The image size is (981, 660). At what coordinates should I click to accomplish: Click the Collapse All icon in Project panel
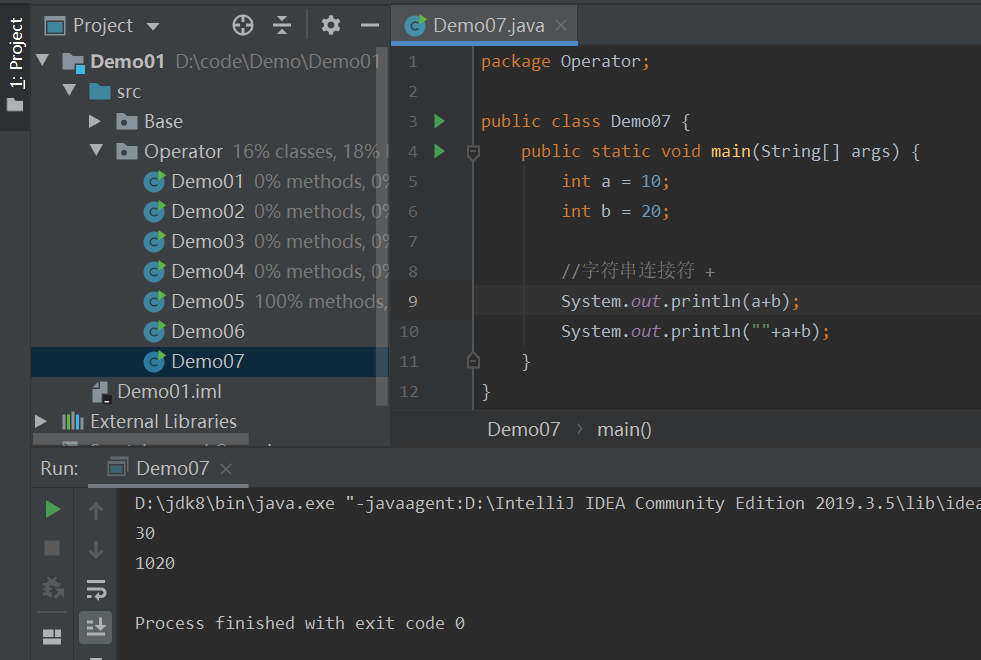(282, 26)
